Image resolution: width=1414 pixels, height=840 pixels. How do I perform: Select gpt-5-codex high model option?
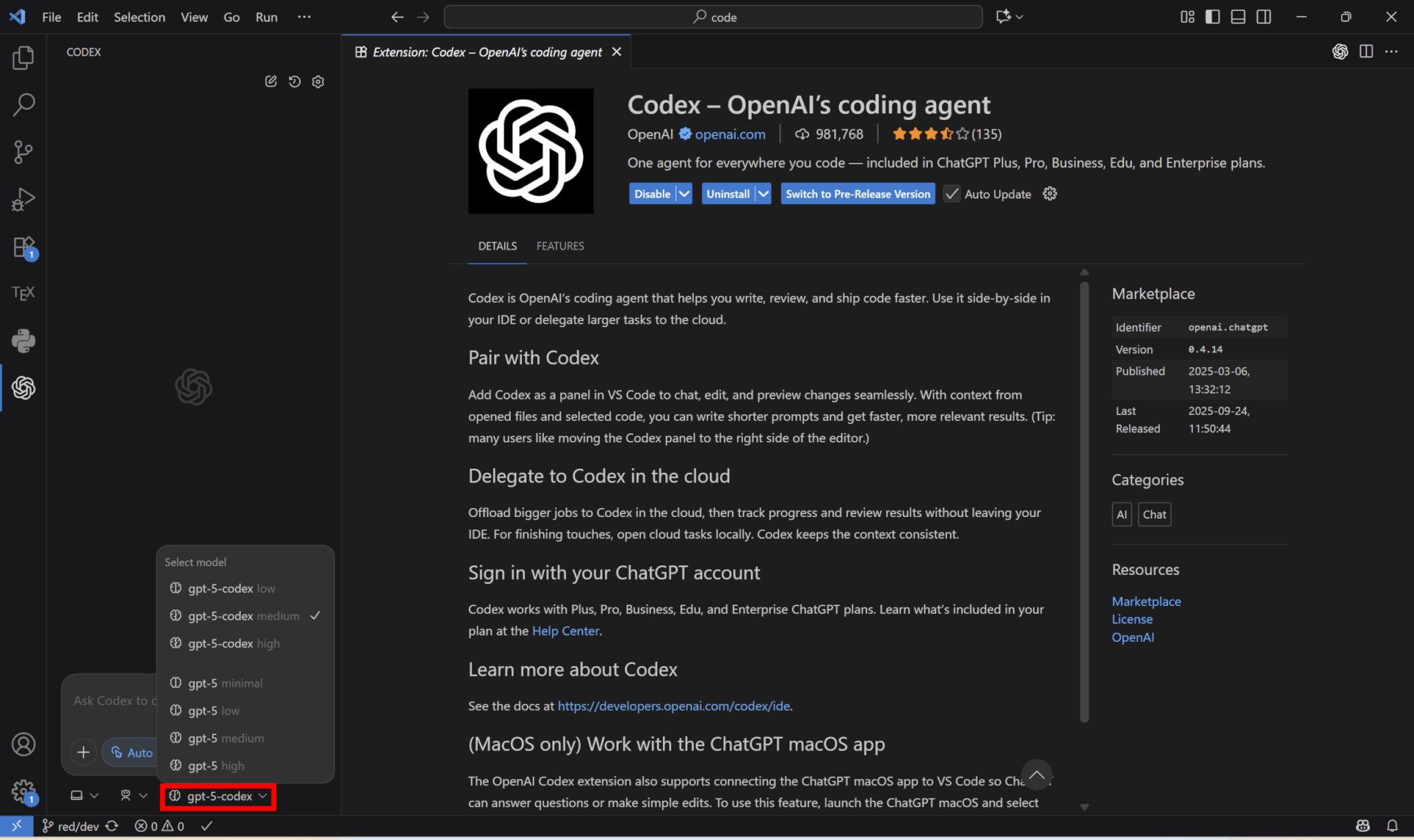pos(233,643)
